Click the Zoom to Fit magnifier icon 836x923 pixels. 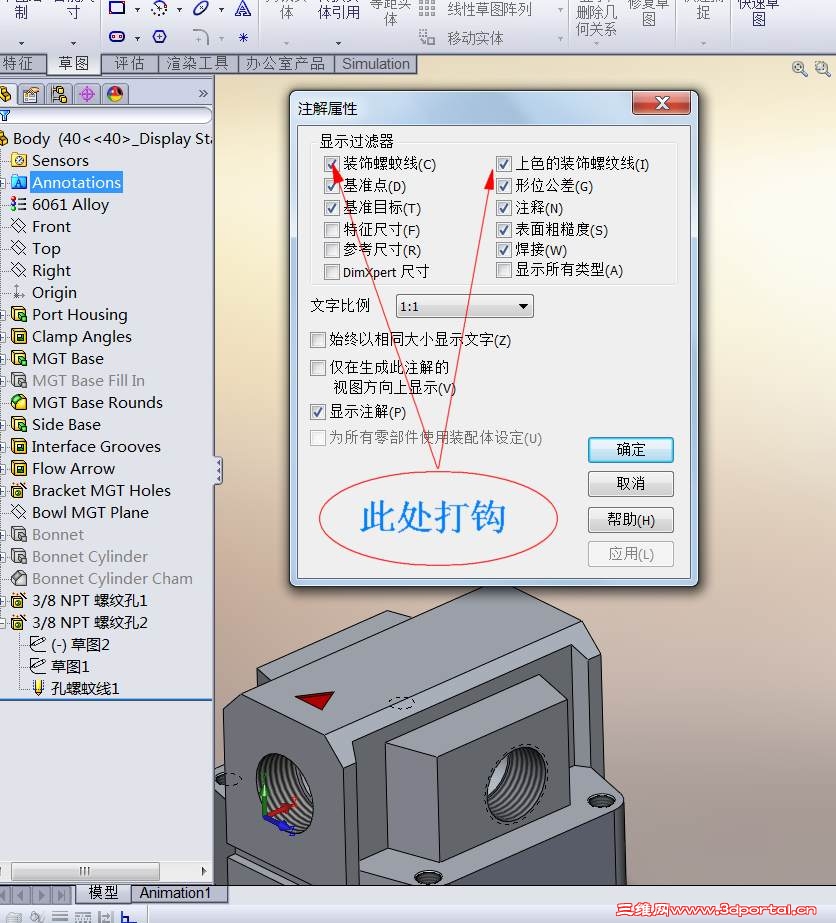point(799,69)
